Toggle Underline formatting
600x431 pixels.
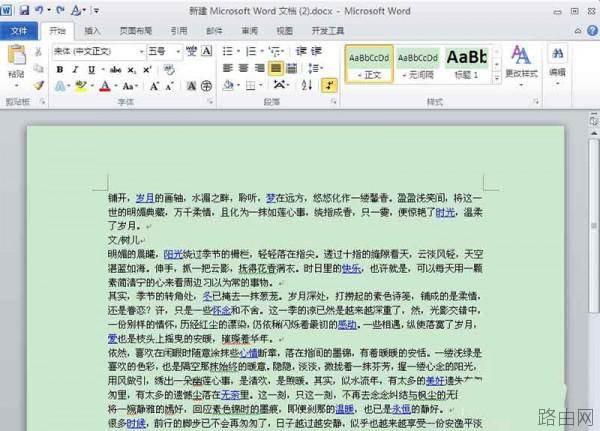[x=91, y=70]
